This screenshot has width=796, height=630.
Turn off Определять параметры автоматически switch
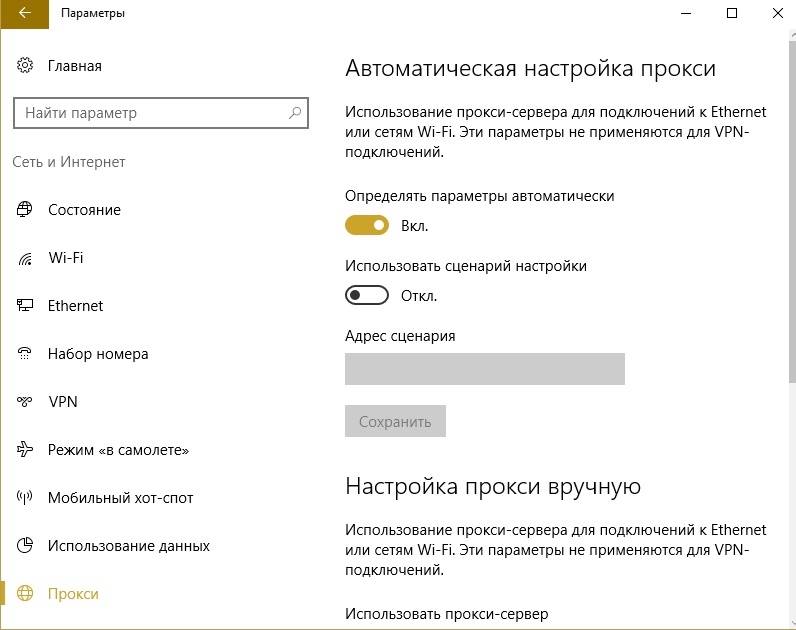coord(367,225)
